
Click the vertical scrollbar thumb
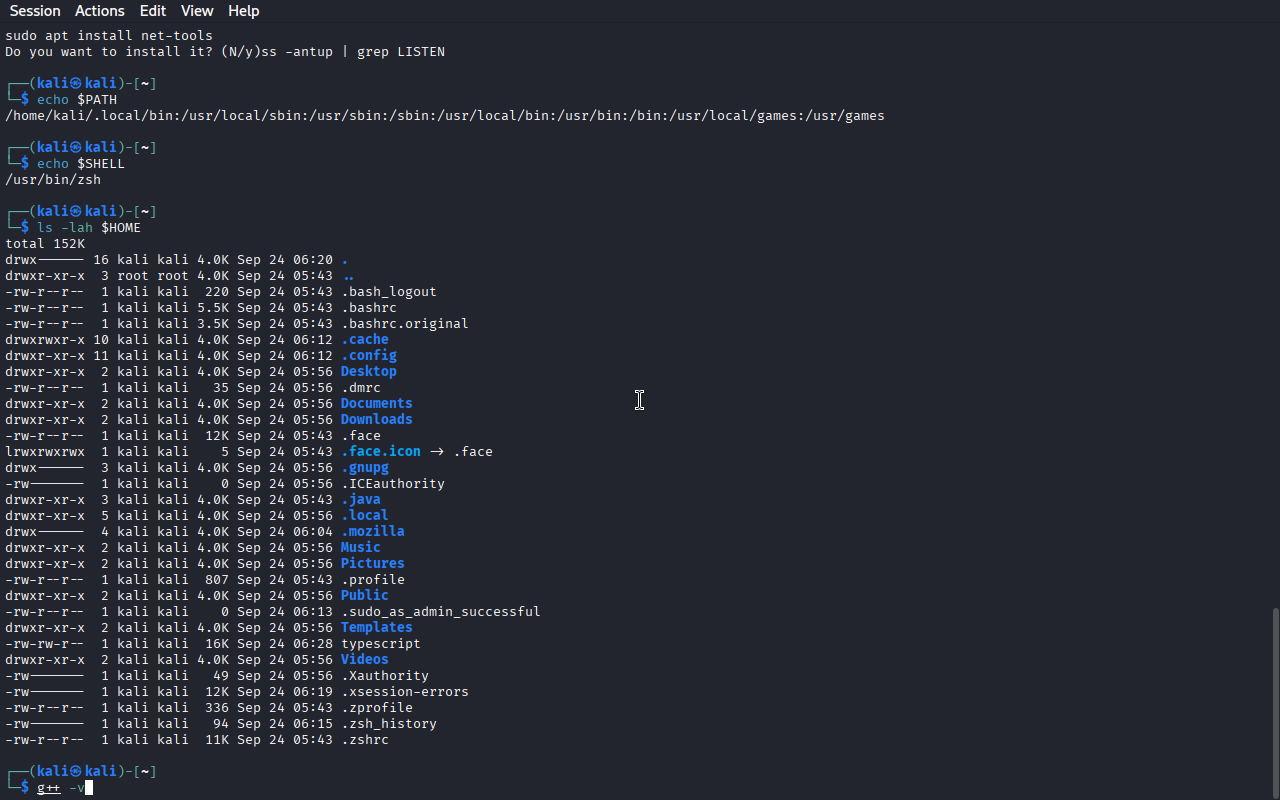tap(1274, 700)
